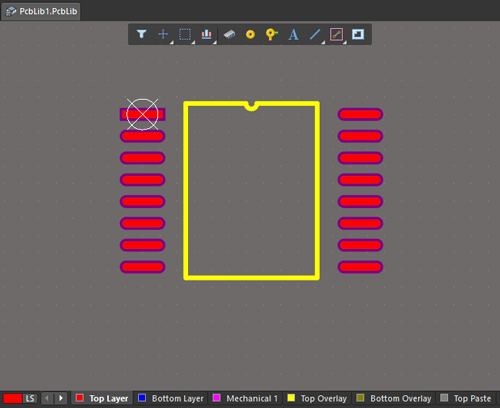500x408 pixels.
Task: Choose the rectangle selection tool
Action: 185,34
